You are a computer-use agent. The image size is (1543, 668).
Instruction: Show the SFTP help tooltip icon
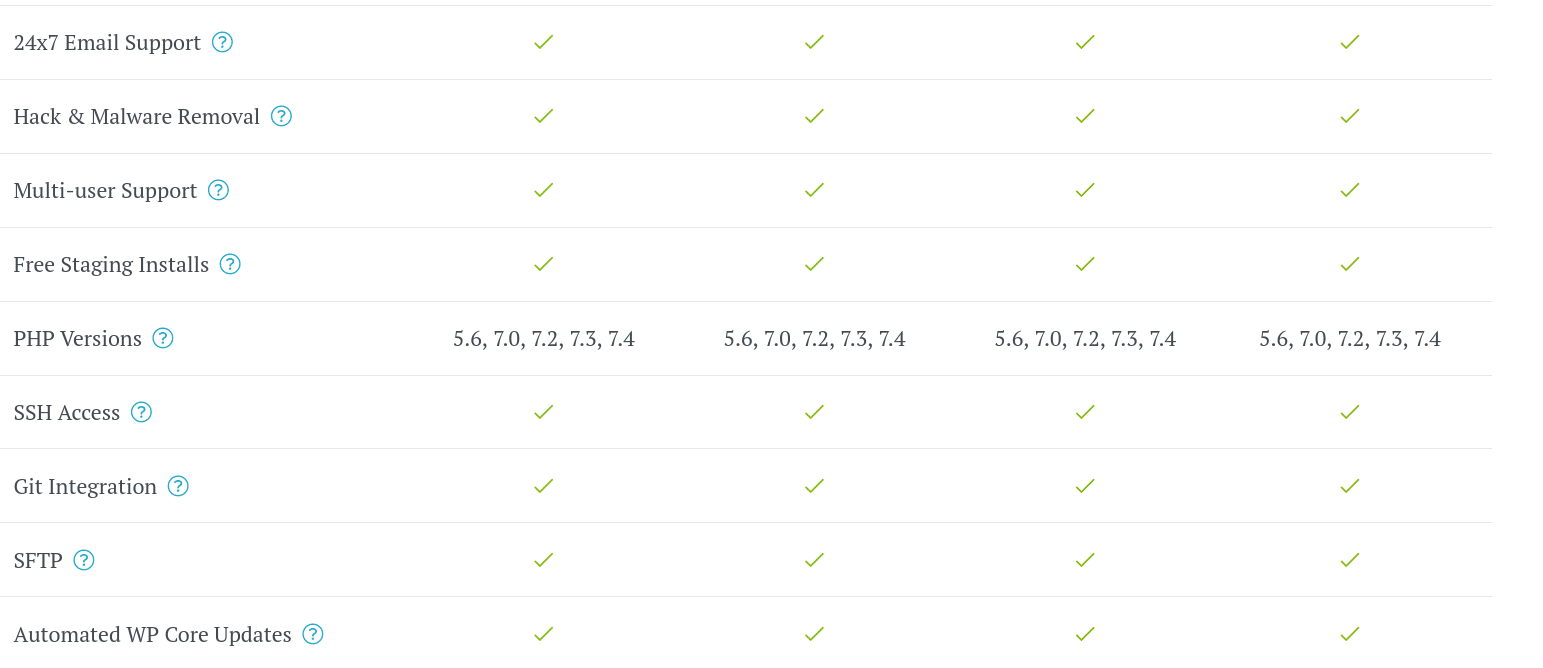coord(84,560)
